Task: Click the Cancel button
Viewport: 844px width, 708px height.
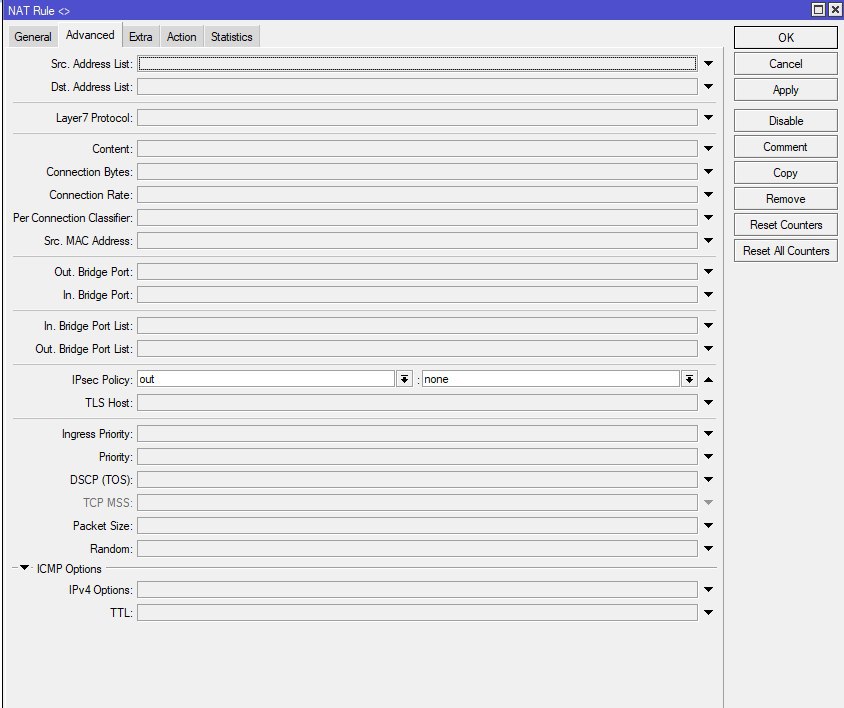Action: click(785, 64)
